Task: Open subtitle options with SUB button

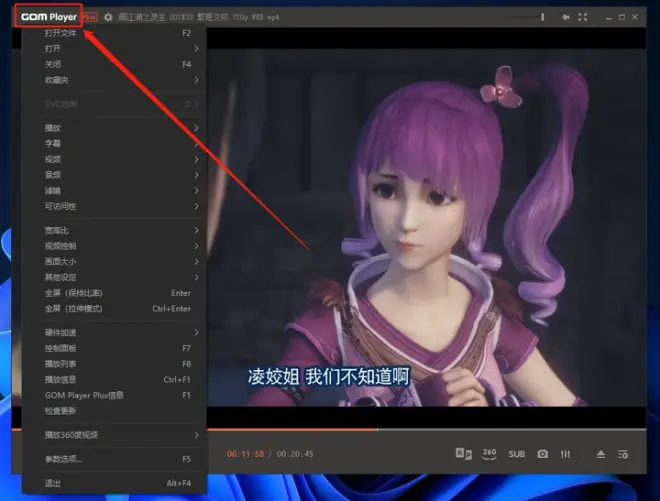Action: click(x=516, y=454)
